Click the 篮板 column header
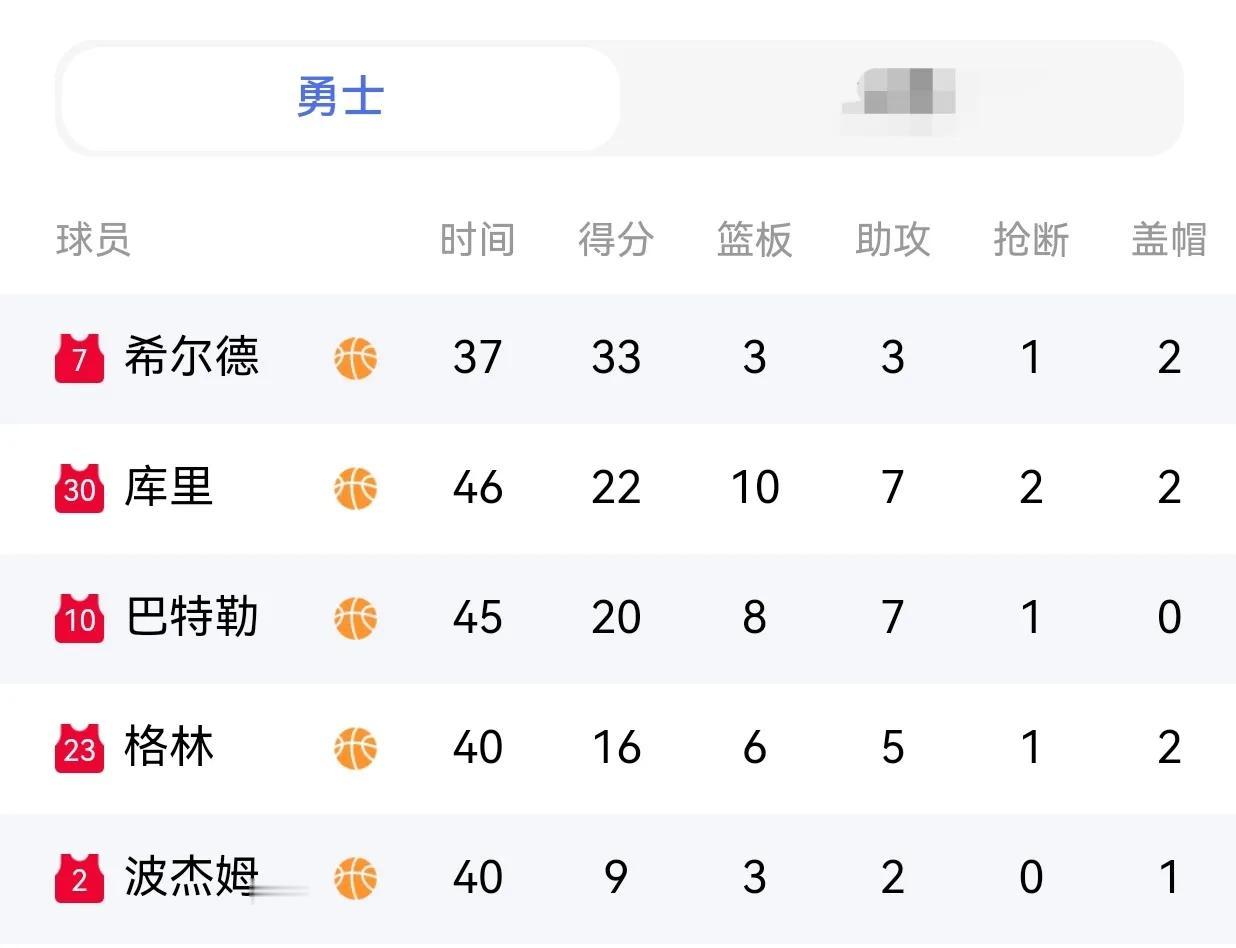 [754, 240]
